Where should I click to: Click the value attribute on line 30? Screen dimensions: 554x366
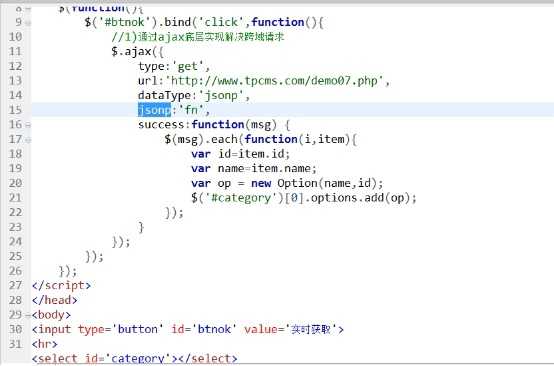(x=290, y=329)
